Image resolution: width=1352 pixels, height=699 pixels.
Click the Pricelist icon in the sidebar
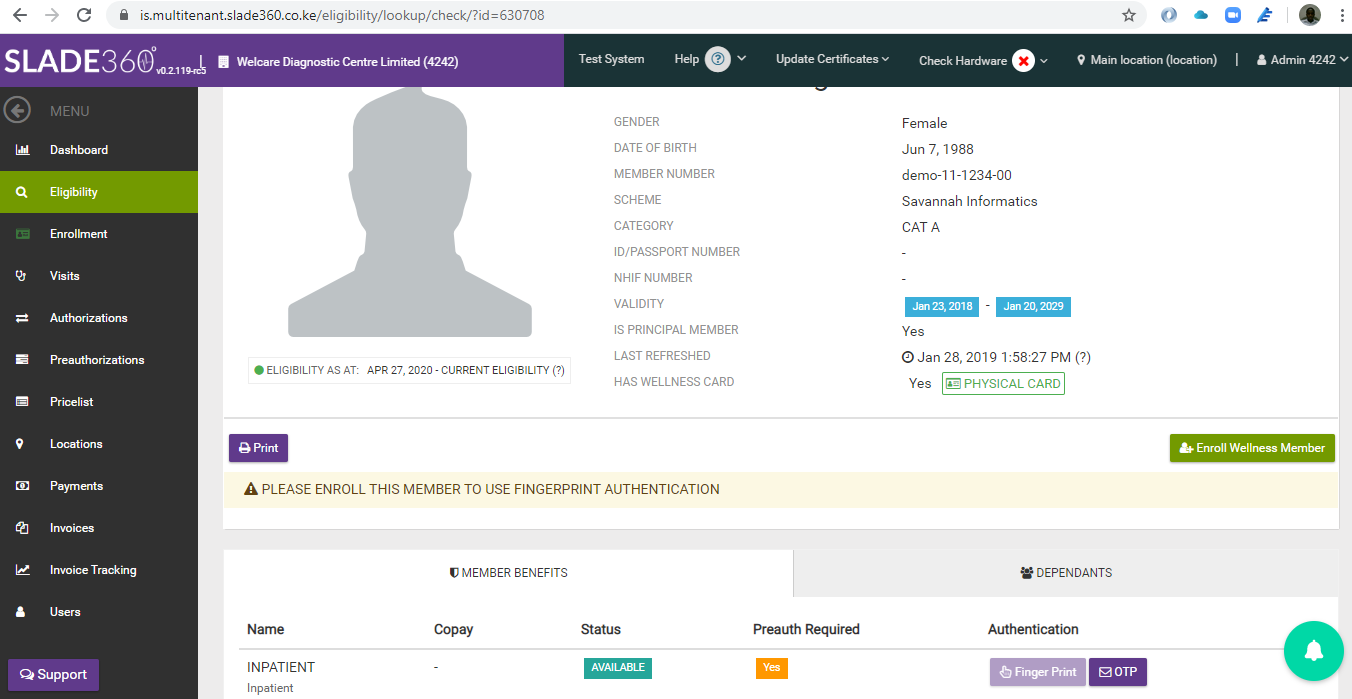pyautogui.click(x=22, y=402)
